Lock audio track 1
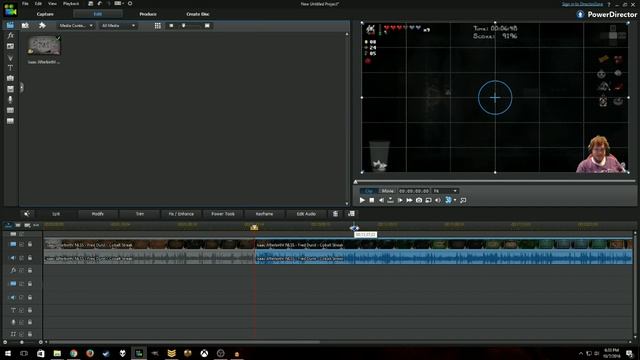640x360 pixels. coord(30,258)
